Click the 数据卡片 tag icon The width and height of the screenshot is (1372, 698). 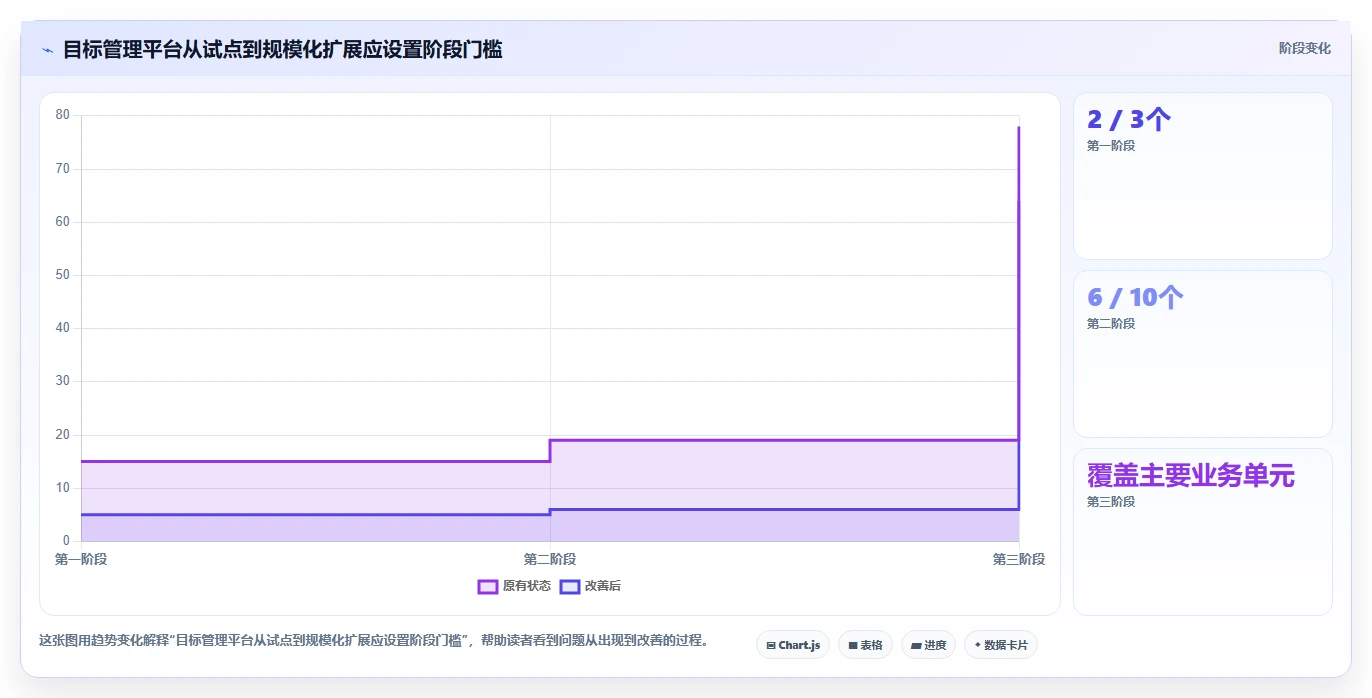point(977,646)
